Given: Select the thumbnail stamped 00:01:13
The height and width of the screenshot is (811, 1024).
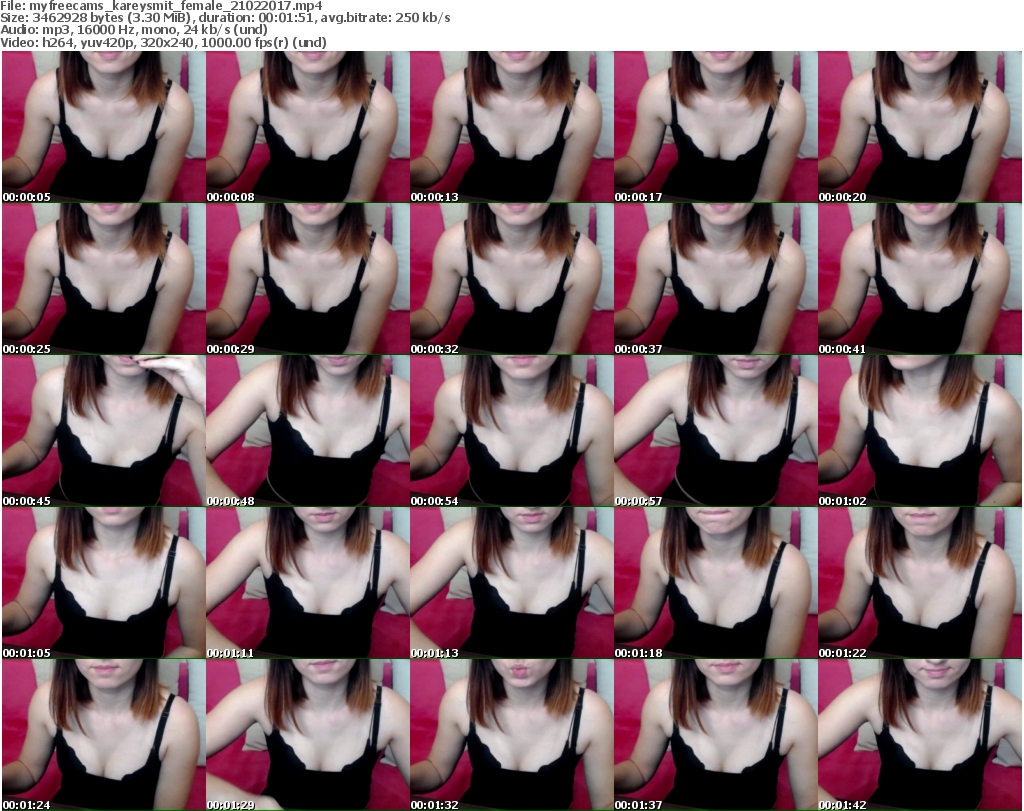Looking at the screenshot, I should 511,583.
